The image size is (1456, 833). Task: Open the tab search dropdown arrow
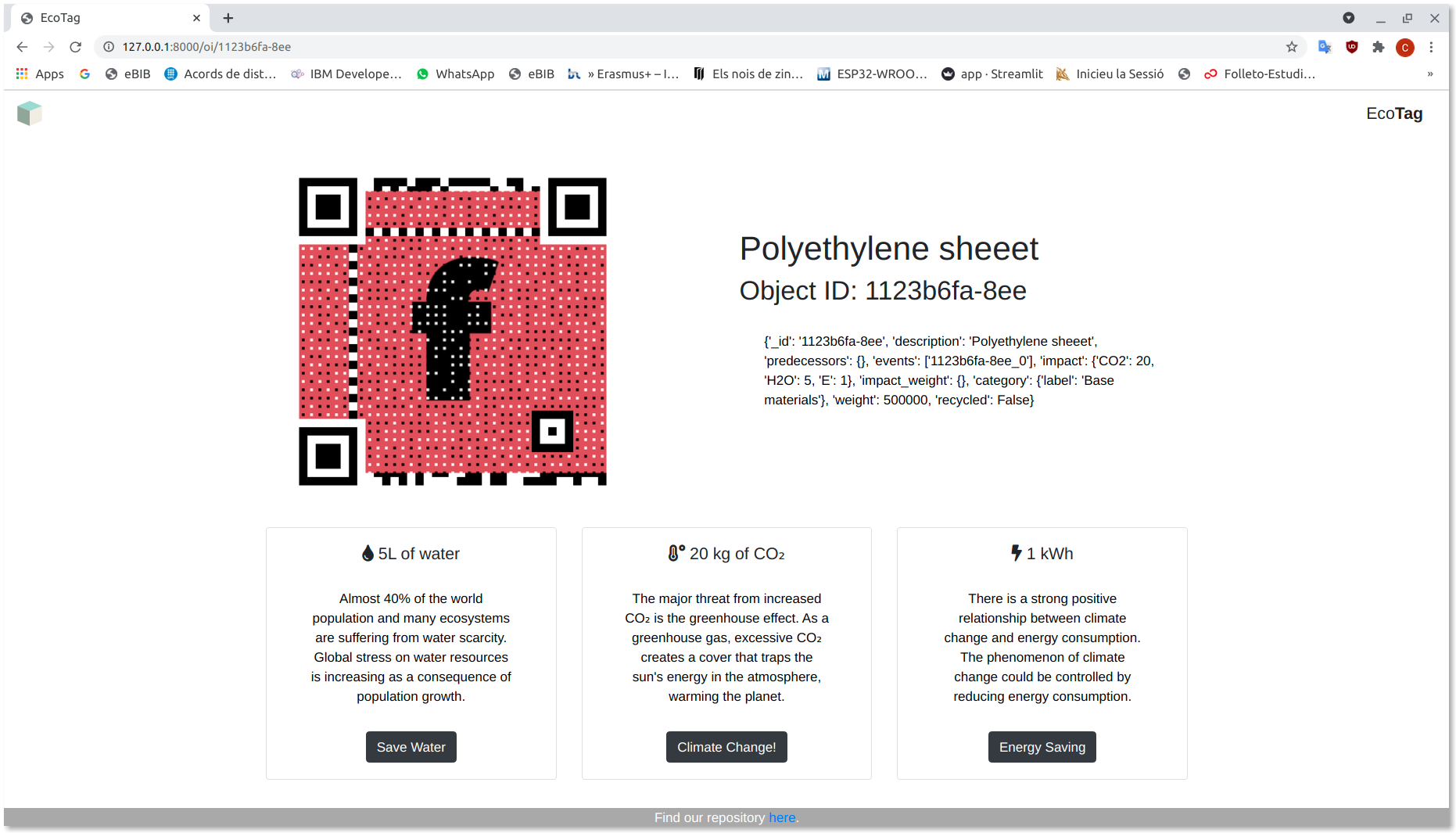(x=1349, y=18)
